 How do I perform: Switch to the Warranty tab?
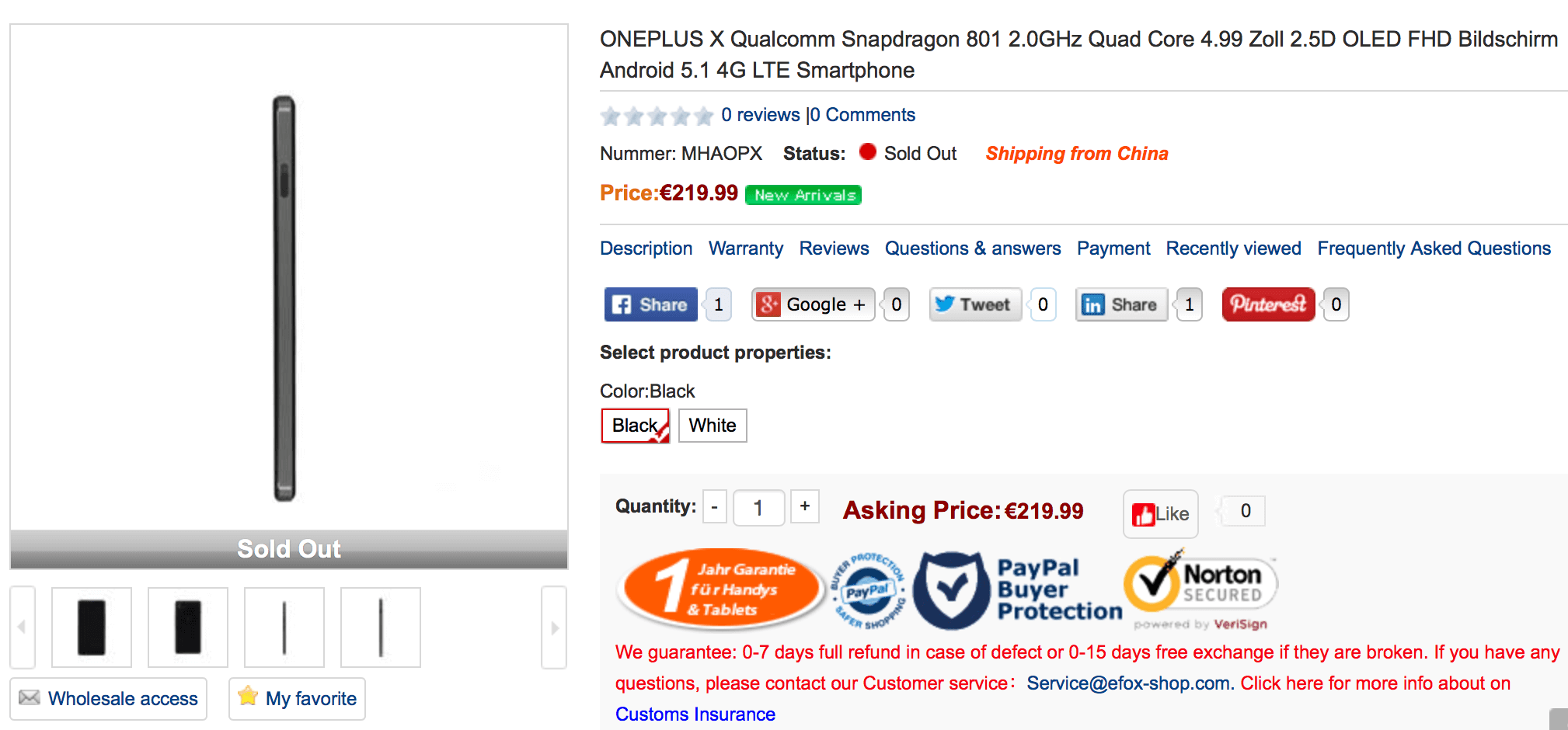pyautogui.click(x=746, y=249)
